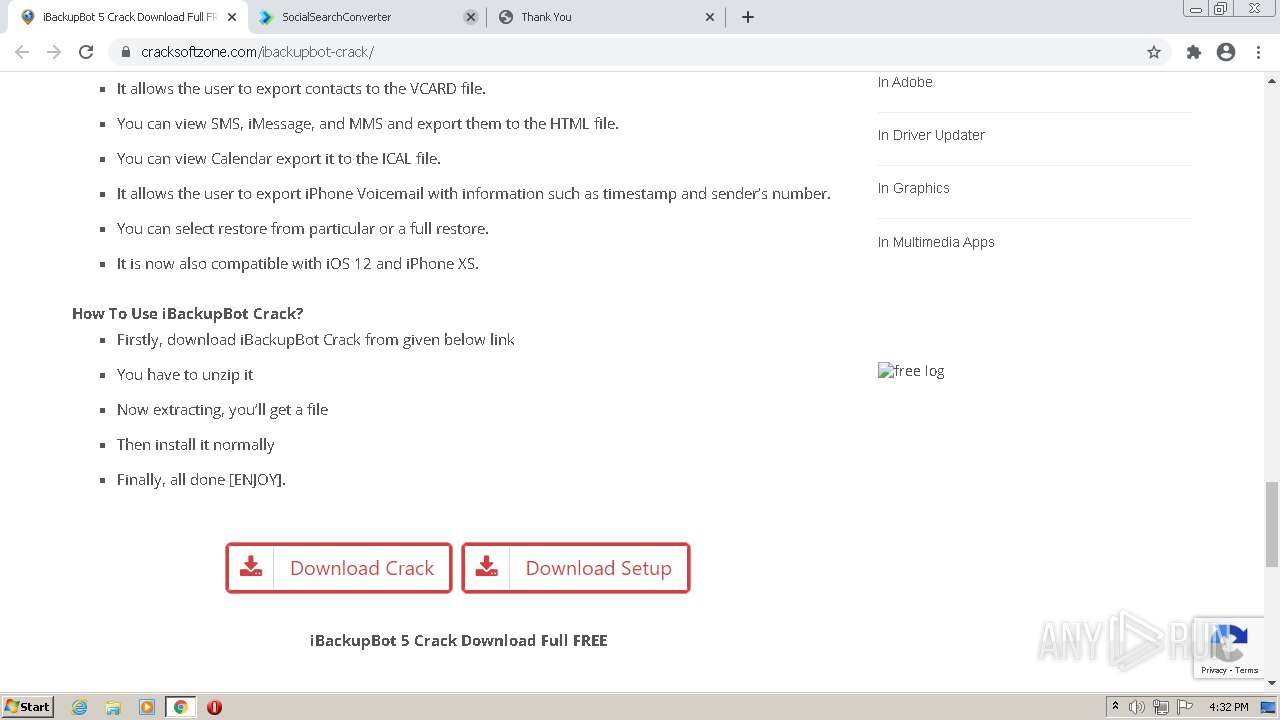Click the 4:32 PM taskbar clock

1228,707
